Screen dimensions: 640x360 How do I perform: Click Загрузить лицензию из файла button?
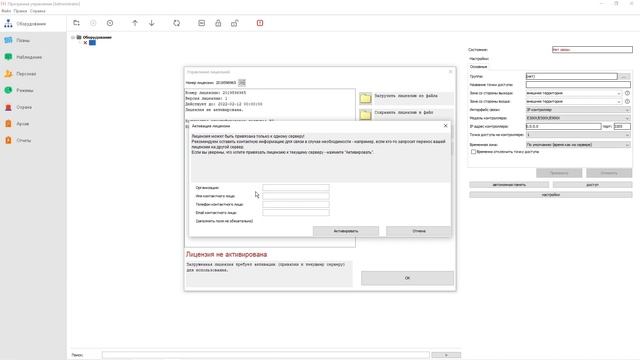click(407, 98)
